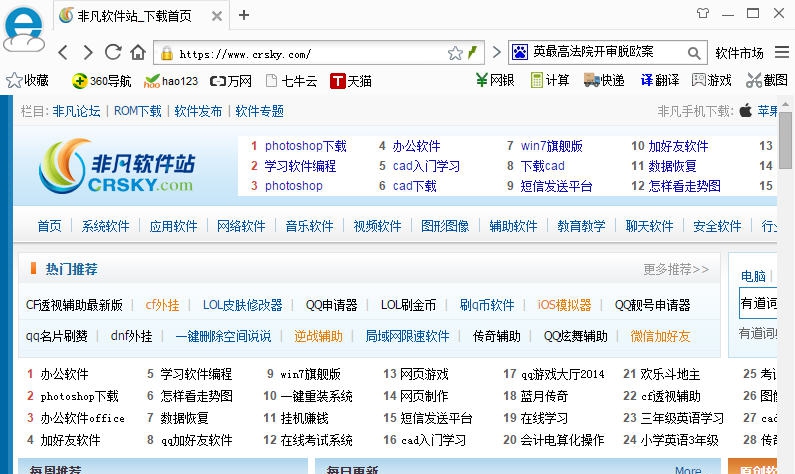Open the hamburger main menu
This screenshot has height=474, width=795.
[782, 52]
